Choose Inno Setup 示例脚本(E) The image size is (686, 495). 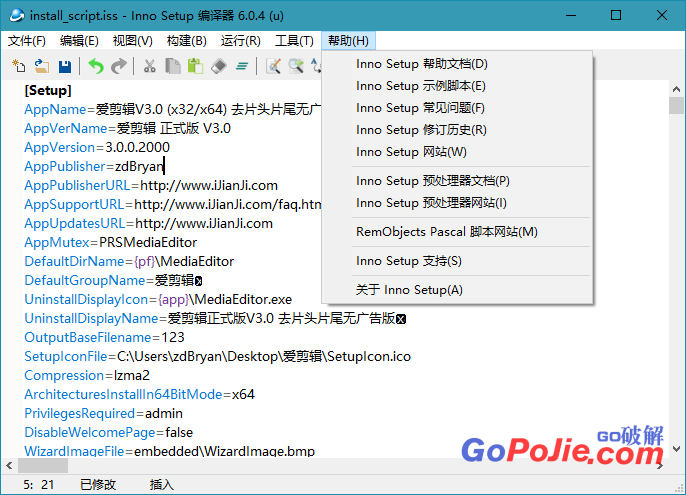tap(457, 86)
